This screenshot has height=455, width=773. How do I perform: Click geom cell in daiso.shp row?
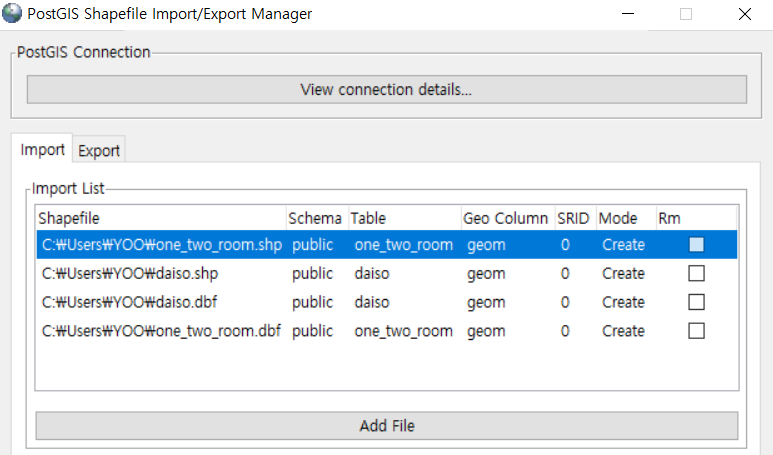pos(486,273)
